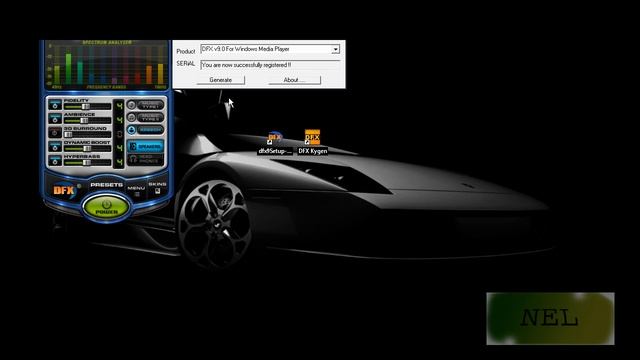Click the Spectrum Analyzer display

(x=106, y=64)
